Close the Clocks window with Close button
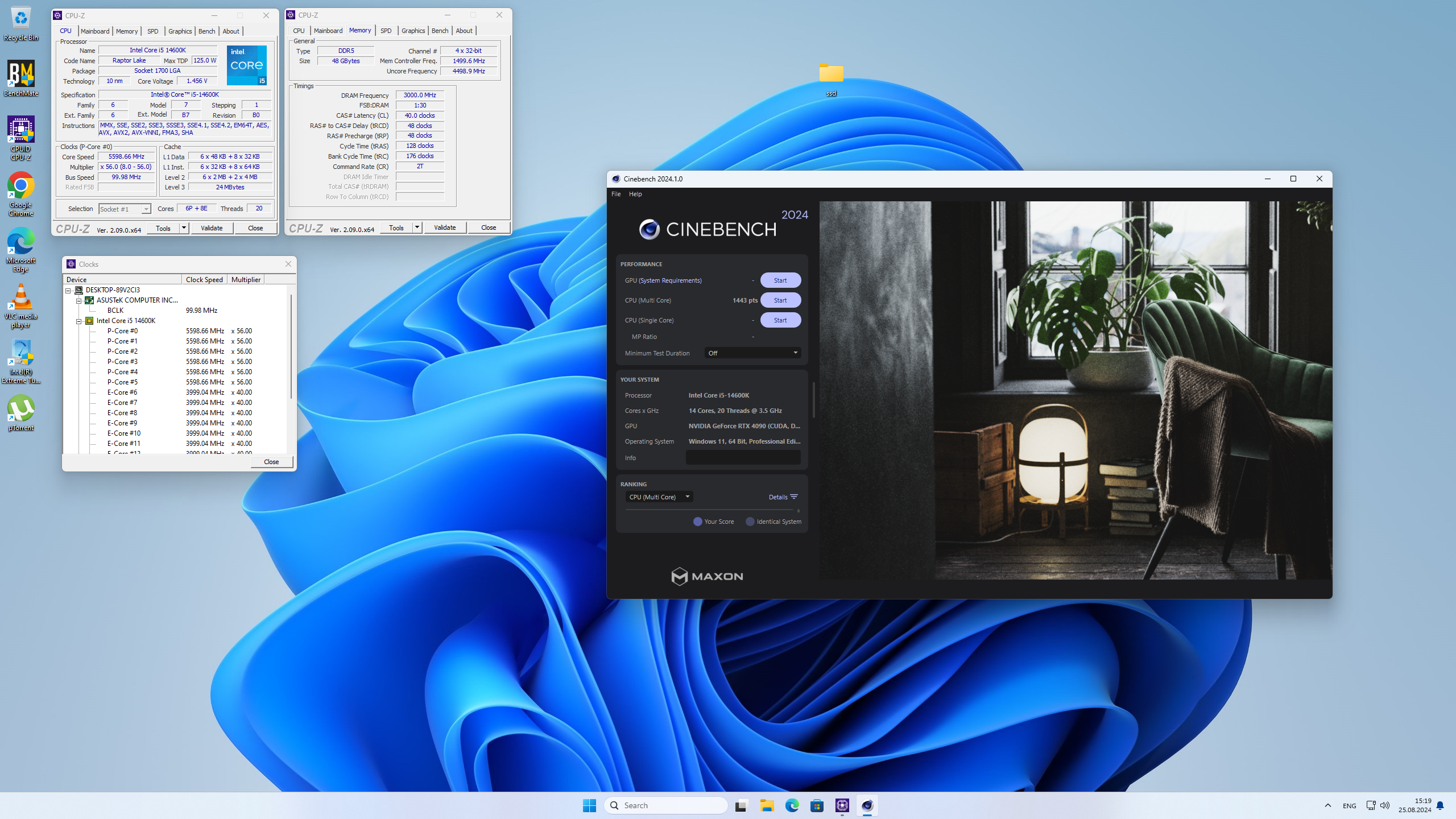The height and width of the screenshot is (819, 1456). click(271, 462)
